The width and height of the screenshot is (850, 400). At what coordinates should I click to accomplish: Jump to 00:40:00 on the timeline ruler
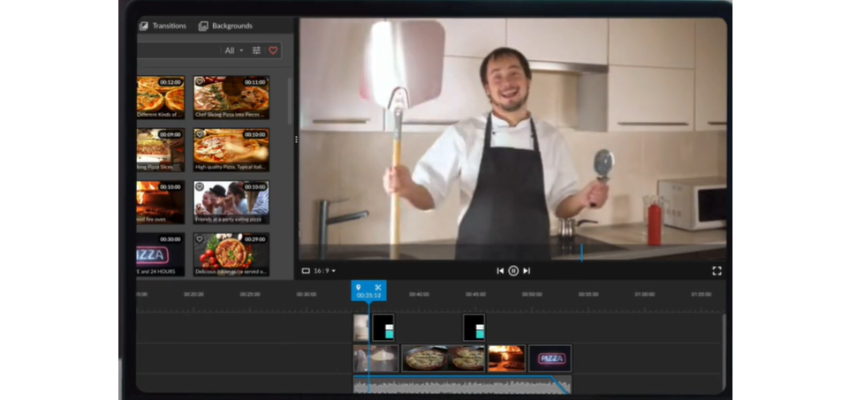pos(419,294)
